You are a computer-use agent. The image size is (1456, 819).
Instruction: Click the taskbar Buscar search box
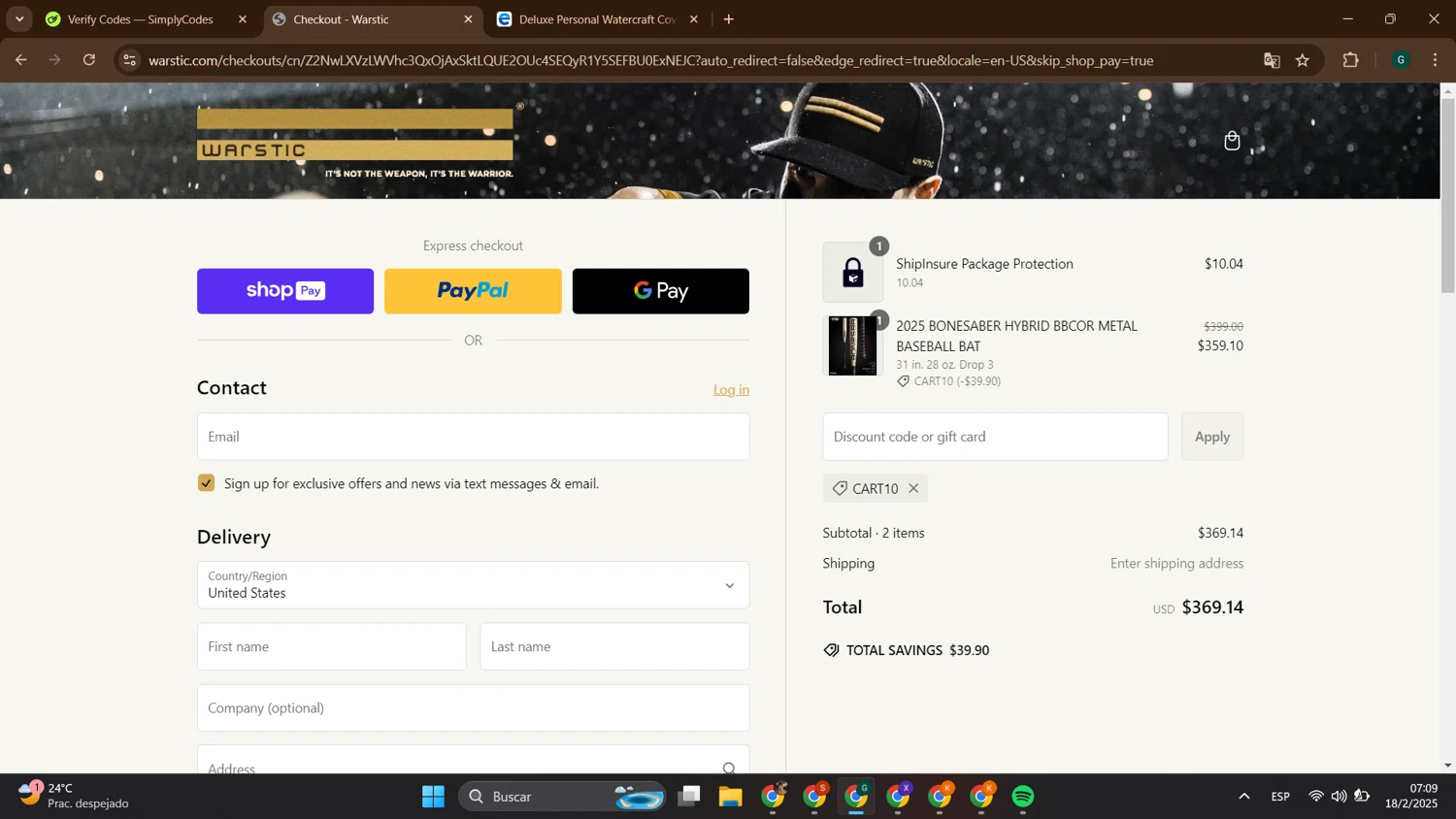(x=562, y=797)
